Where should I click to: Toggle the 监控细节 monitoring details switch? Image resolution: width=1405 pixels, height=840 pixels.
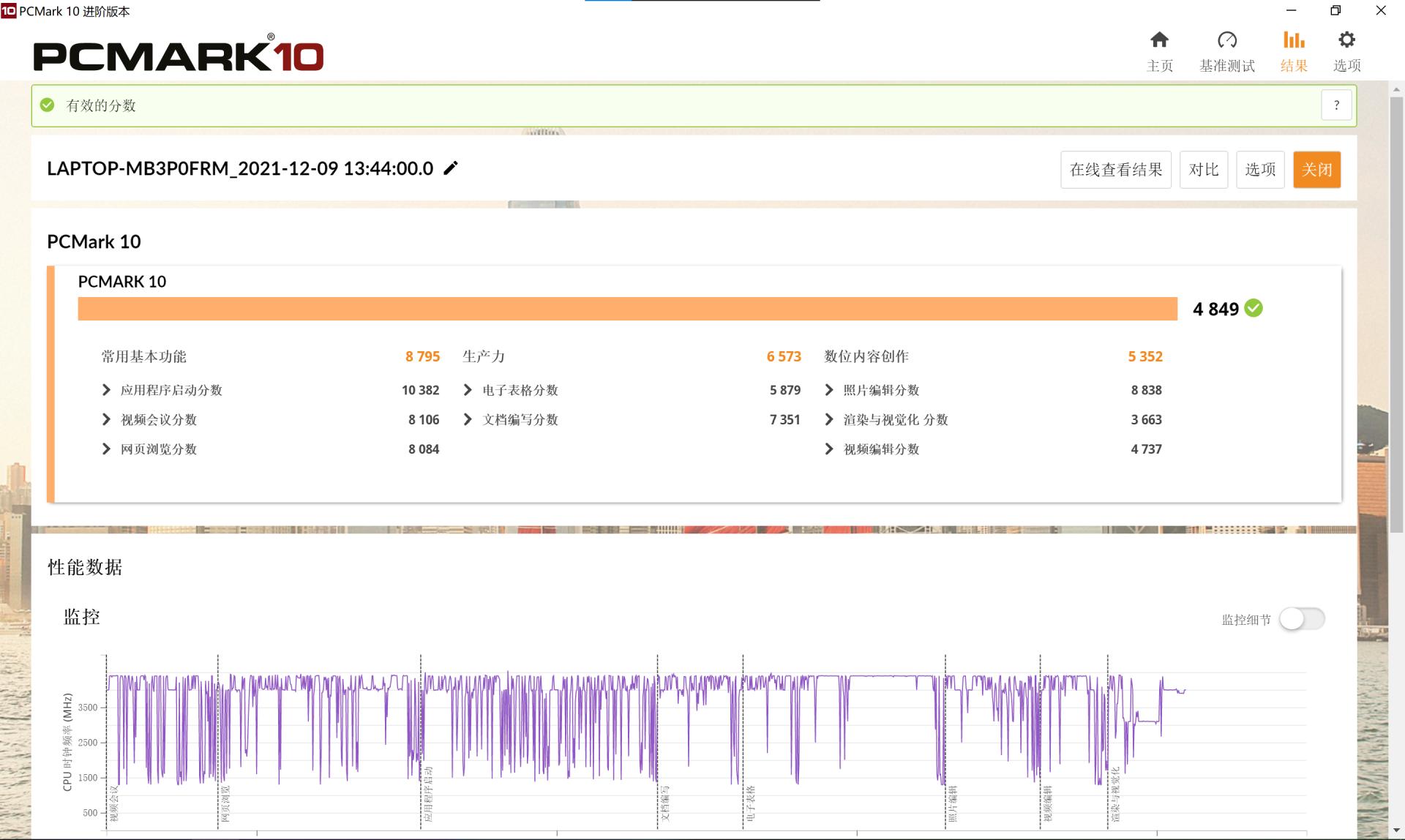click(x=1302, y=619)
